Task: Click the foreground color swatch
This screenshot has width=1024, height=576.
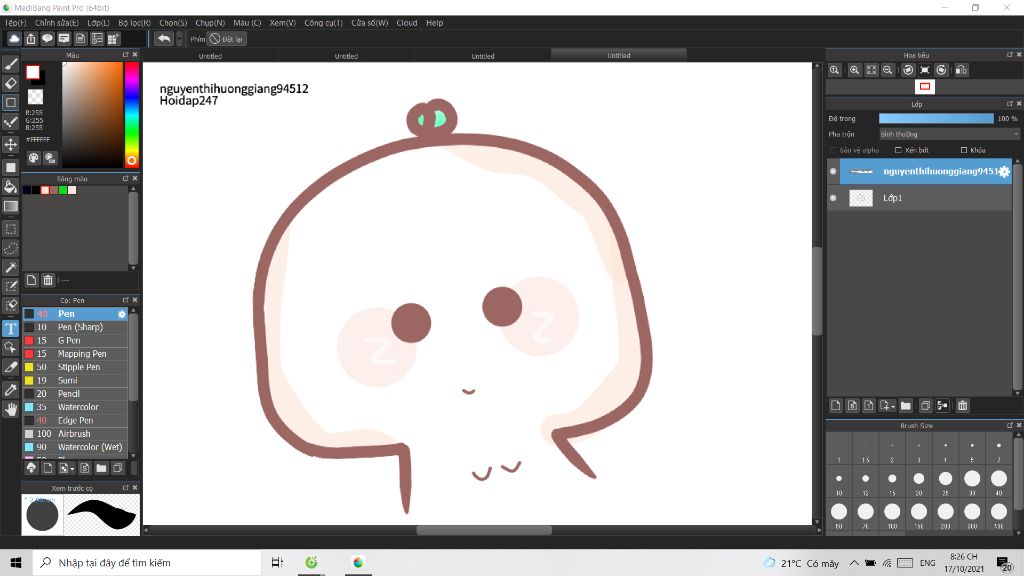Action: click(x=33, y=72)
